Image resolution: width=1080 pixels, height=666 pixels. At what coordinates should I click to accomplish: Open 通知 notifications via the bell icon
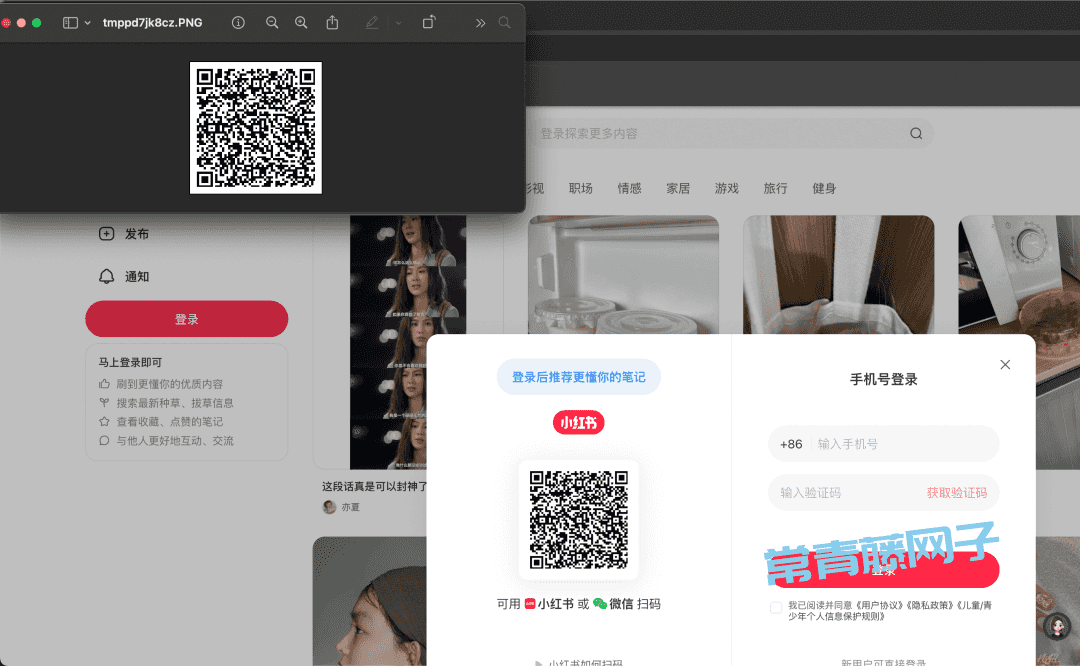[107, 276]
